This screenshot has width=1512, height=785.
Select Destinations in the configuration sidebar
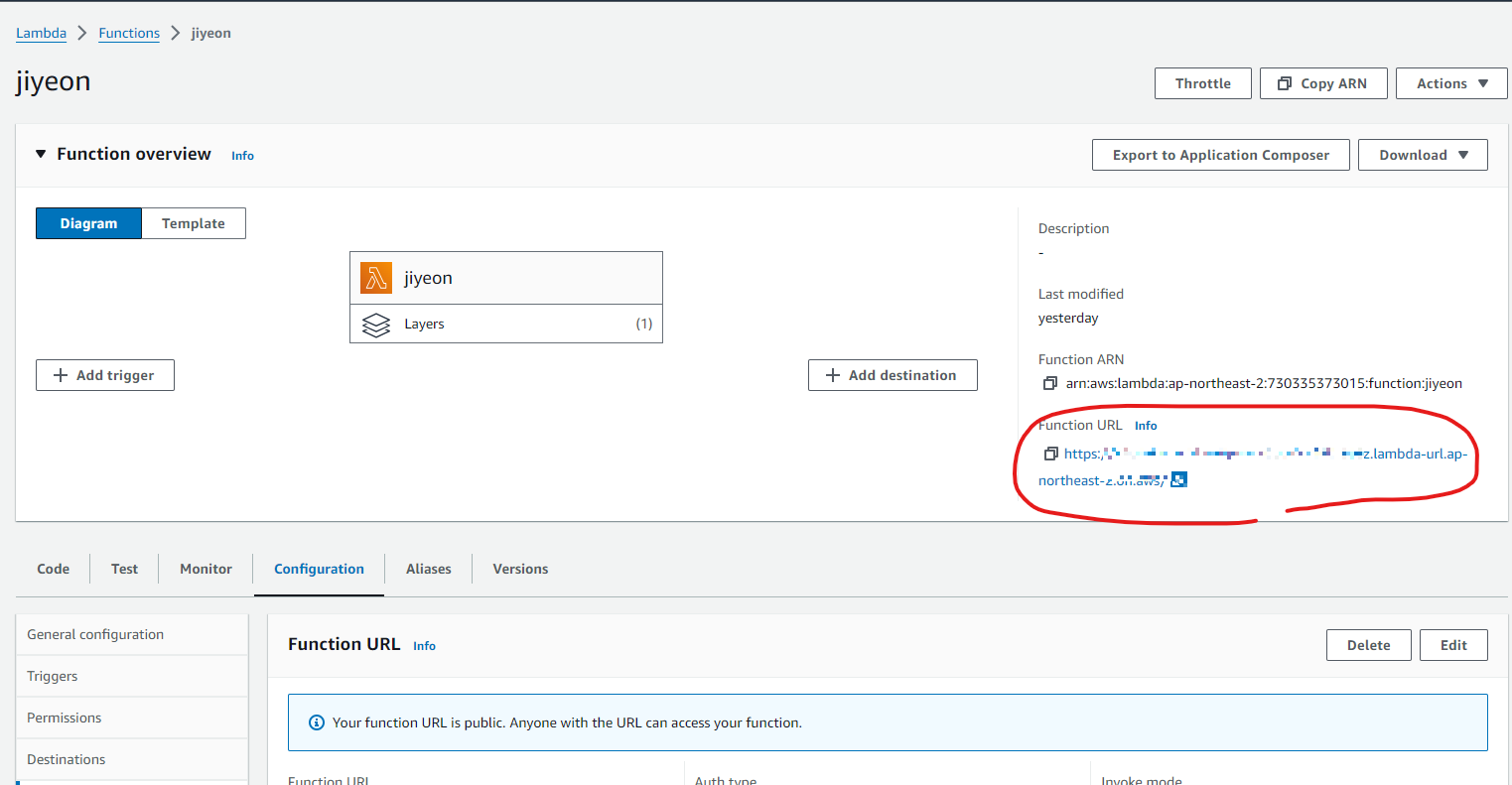(132, 759)
